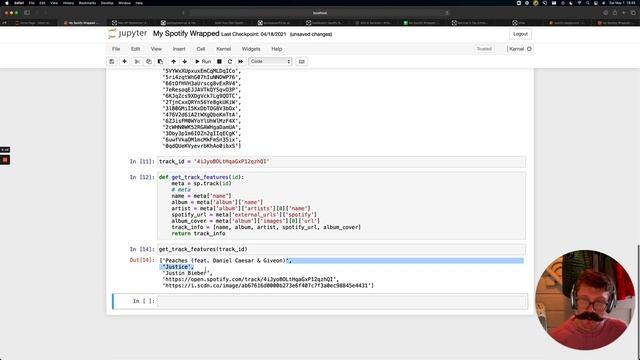This screenshot has width=640, height=360.
Task: Open the Safari History menu
Action: click(68, 3)
